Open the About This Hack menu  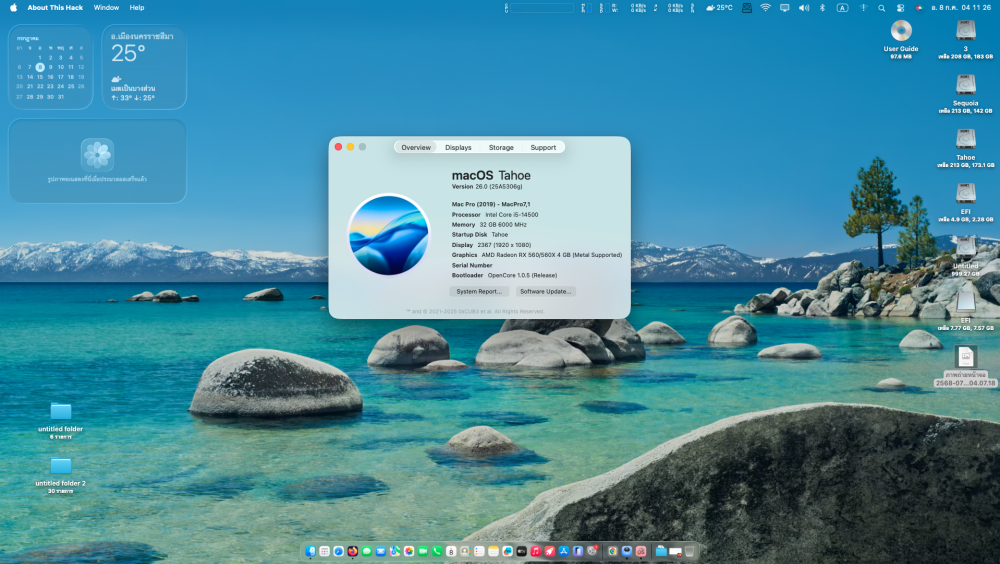pos(55,8)
